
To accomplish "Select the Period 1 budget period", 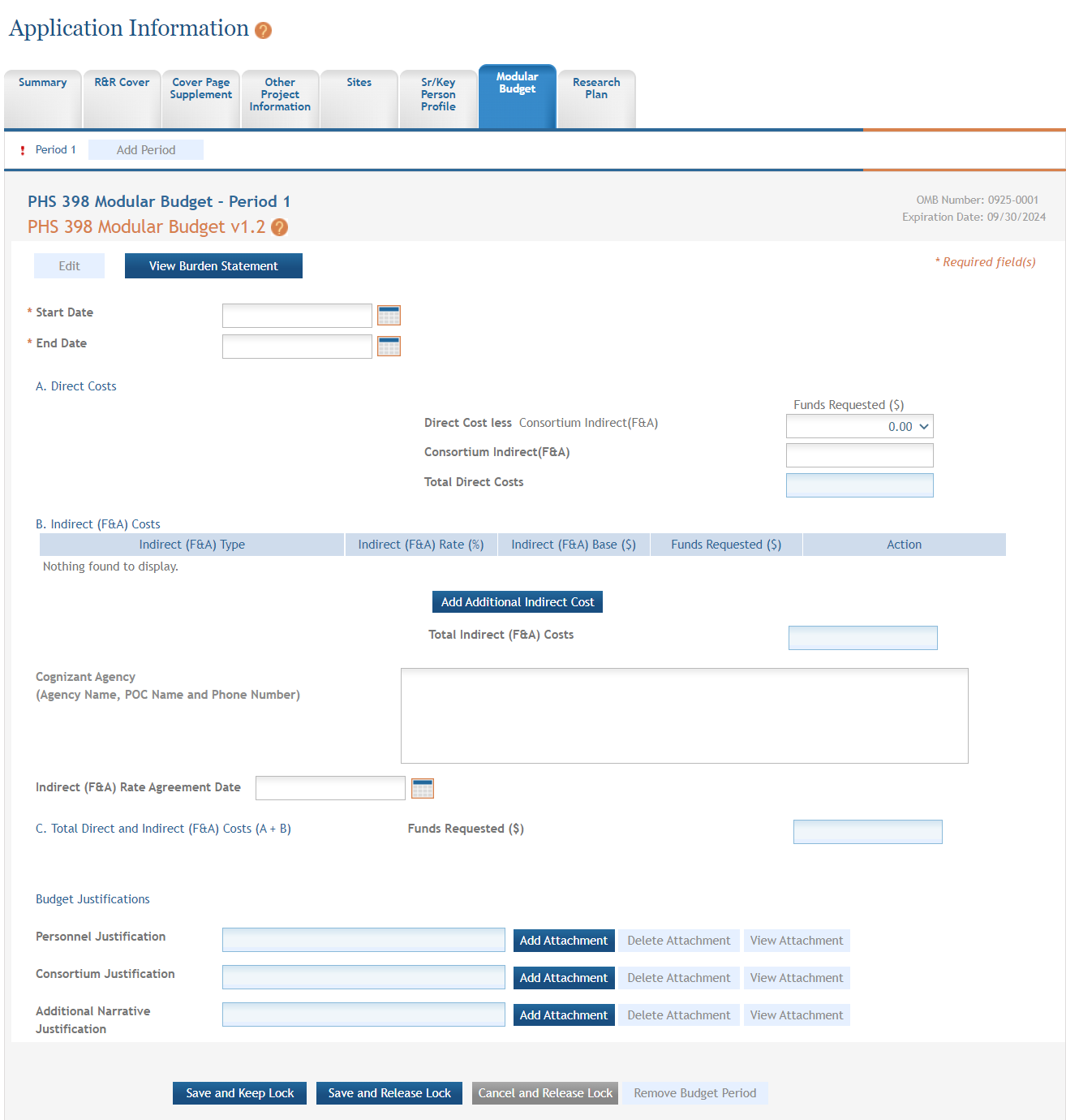I will tap(55, 150).
